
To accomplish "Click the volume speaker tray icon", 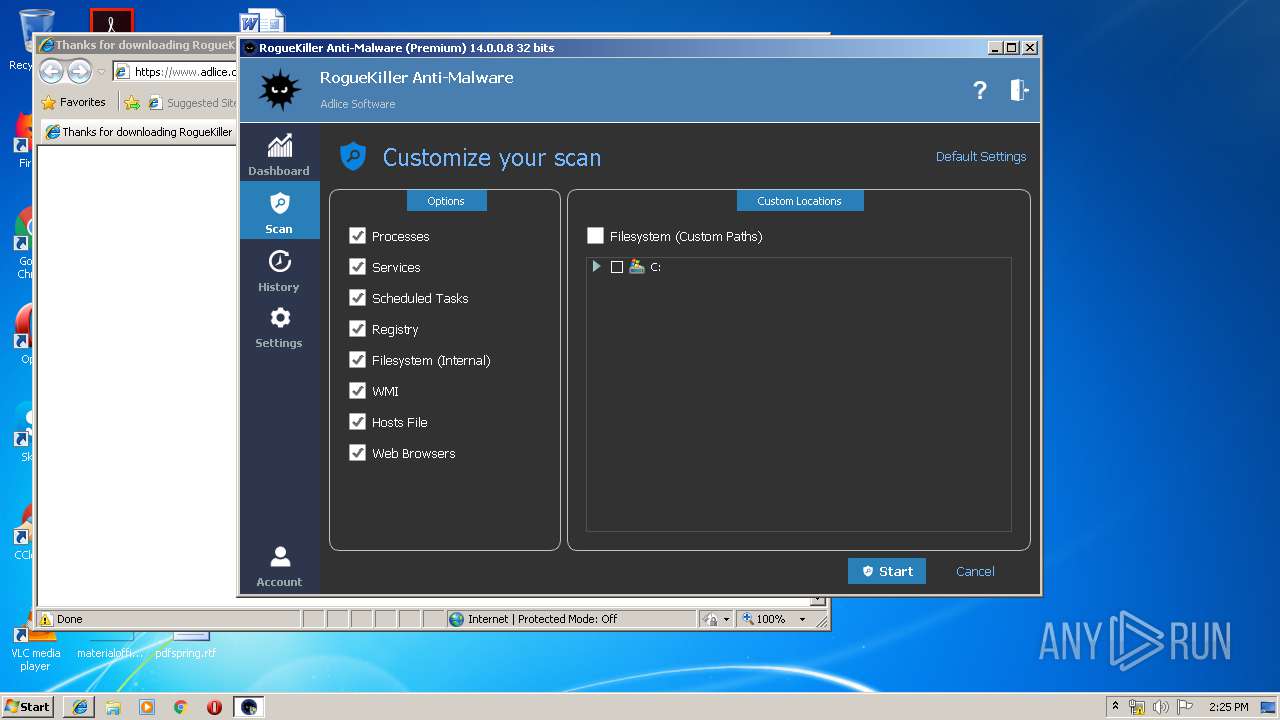I will click(x=1161, y=707).
